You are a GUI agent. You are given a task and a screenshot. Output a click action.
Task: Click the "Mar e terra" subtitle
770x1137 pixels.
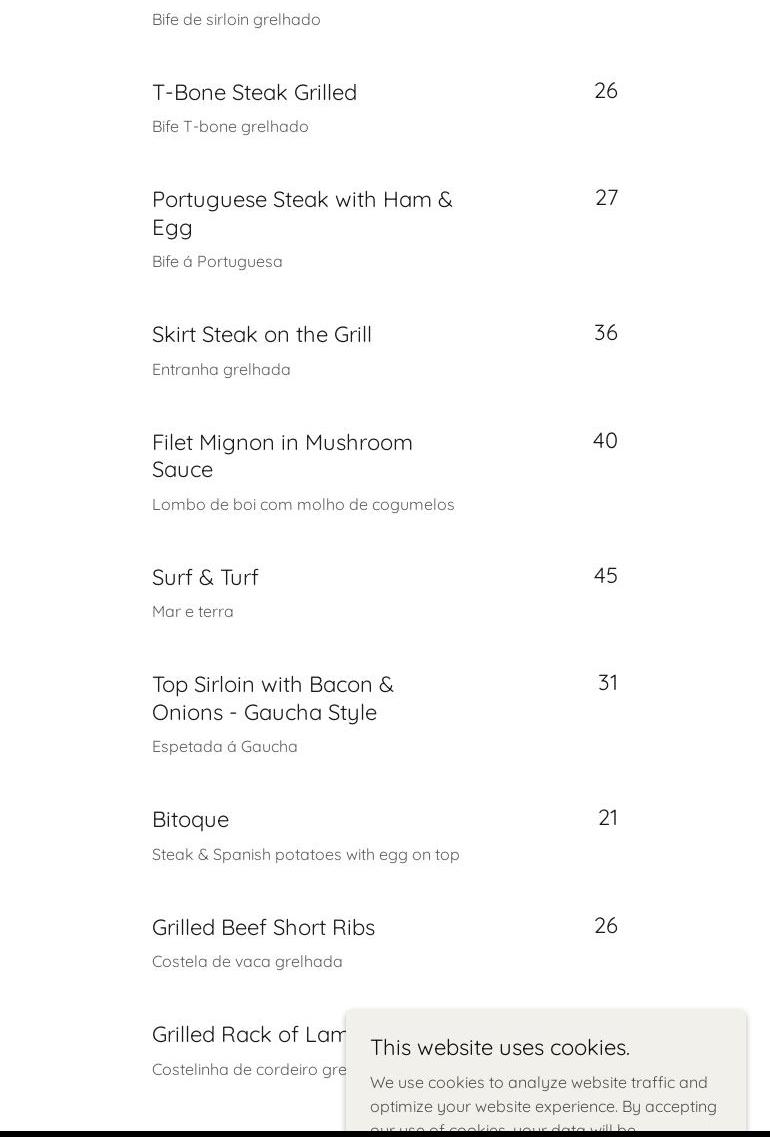pos(192,612)
